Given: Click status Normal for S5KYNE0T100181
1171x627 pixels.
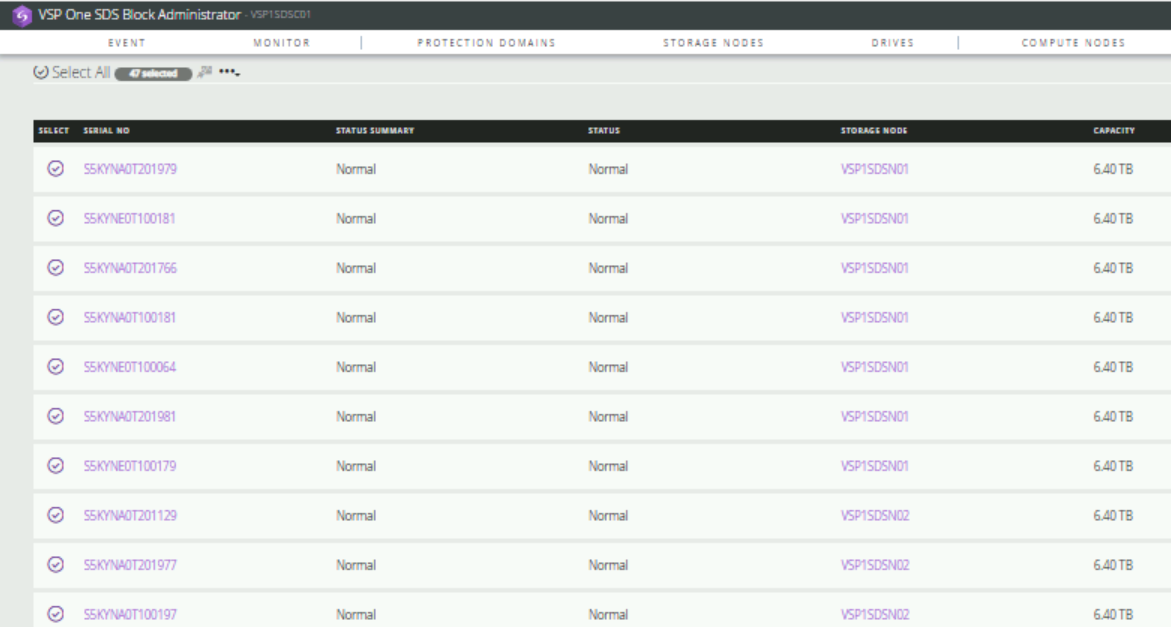Looking at the screenshot, I should (608, 219).
